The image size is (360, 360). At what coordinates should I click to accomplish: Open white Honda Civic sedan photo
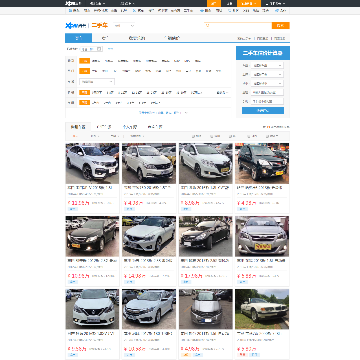click(149, 309)
